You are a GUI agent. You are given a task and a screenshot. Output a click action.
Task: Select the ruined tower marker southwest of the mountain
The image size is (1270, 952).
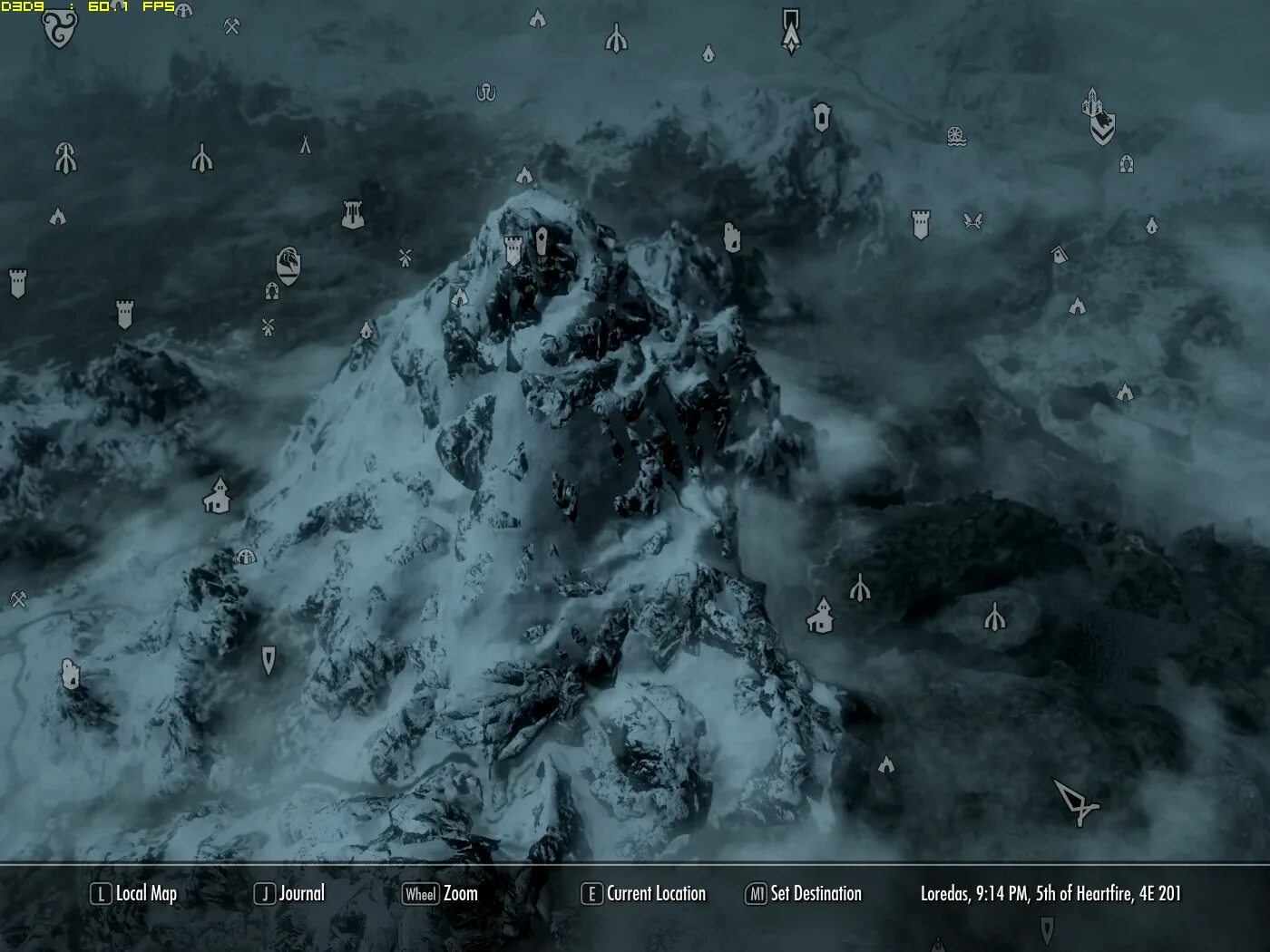tap(70, 674)
